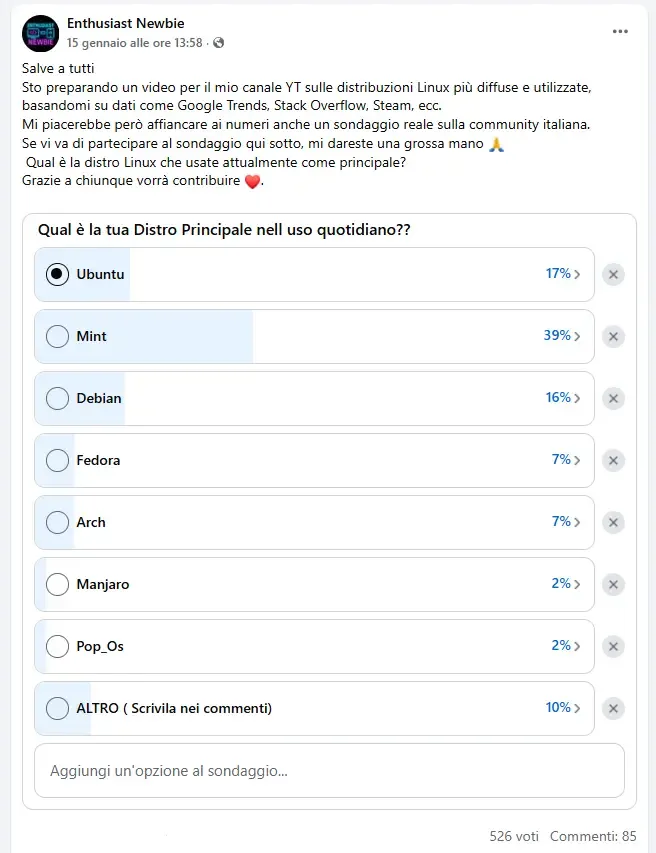View the 526 voti list
The height and width of the screenshot is (853, 656).
[514, 835]
